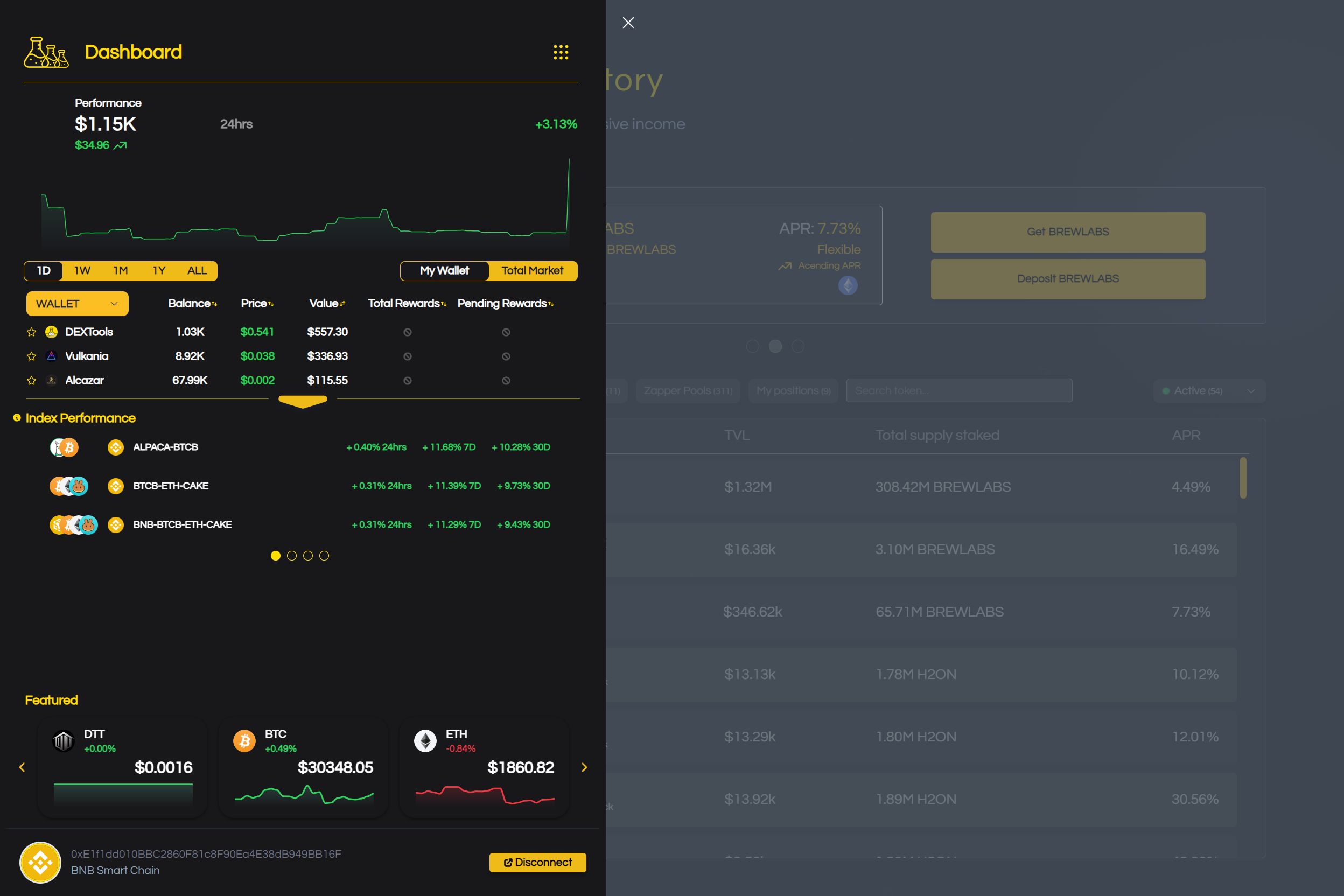Open the DTT price sparkline chart
The image size is (1344, 896).
[x=123, y=794]
